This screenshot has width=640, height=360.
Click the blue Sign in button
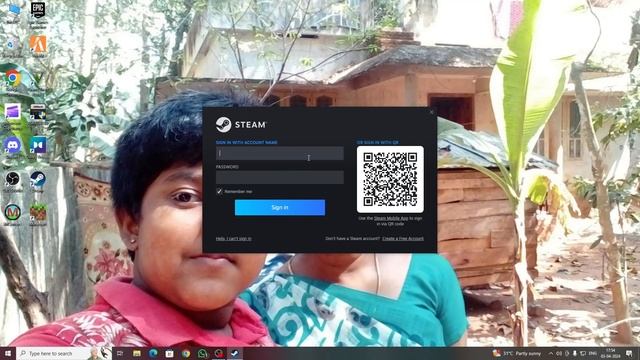coord(280,207)
